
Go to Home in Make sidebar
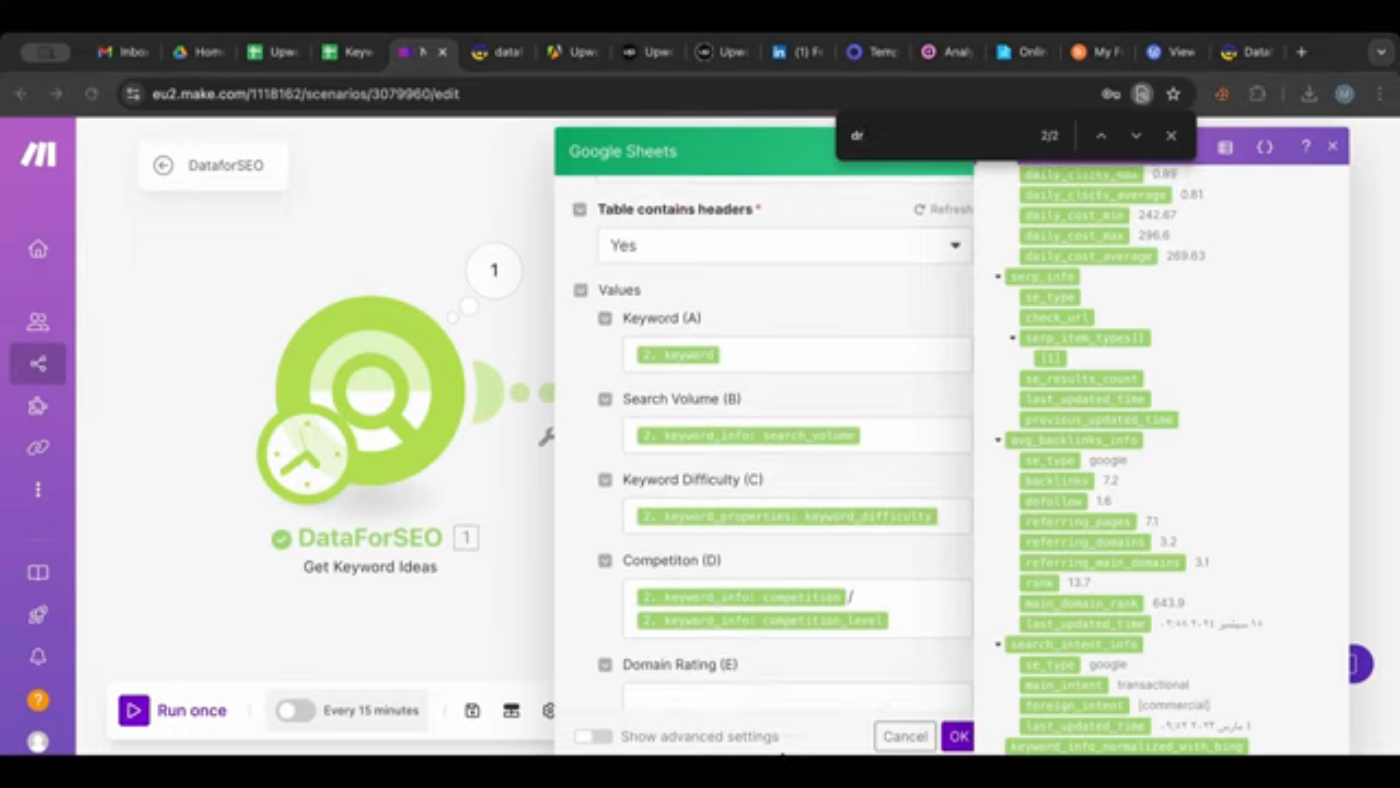[38, 248]
